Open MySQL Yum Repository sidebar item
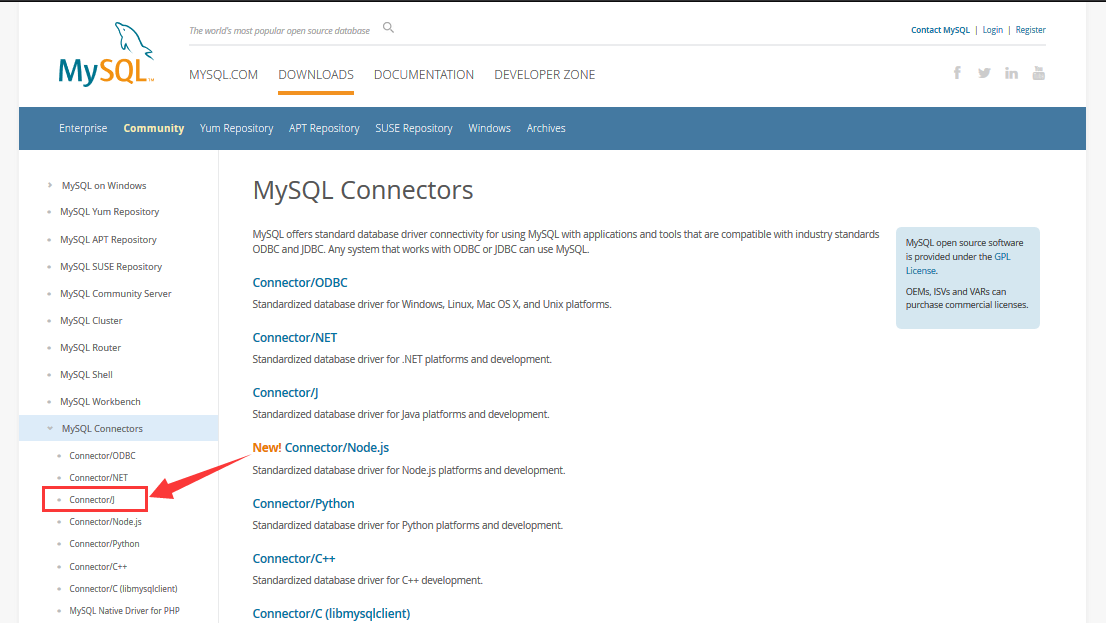The height and width of the screenshot is (623, 1106). click(x=109, y=212)
